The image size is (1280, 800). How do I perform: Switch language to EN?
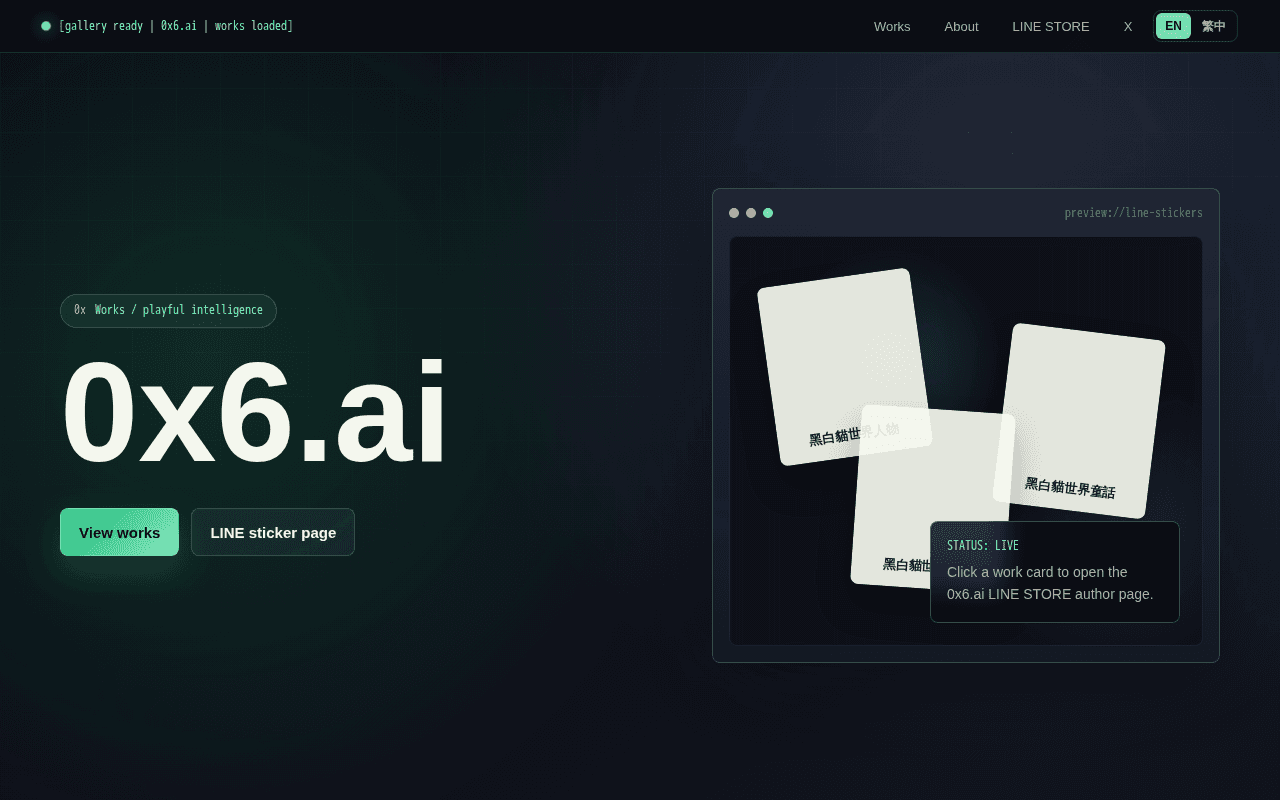point(1173,26)
